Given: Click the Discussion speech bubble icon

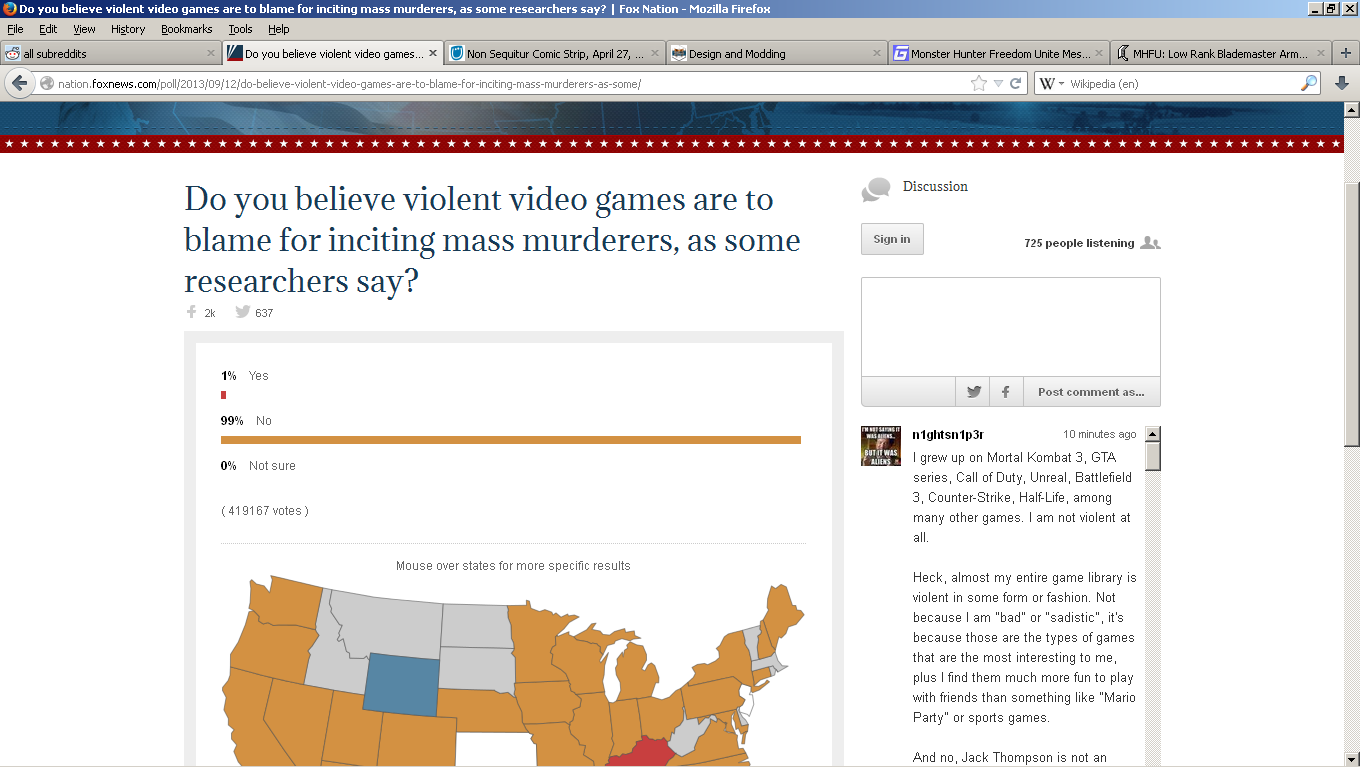Looking at the screenshot, I should (x=876, y=188).
